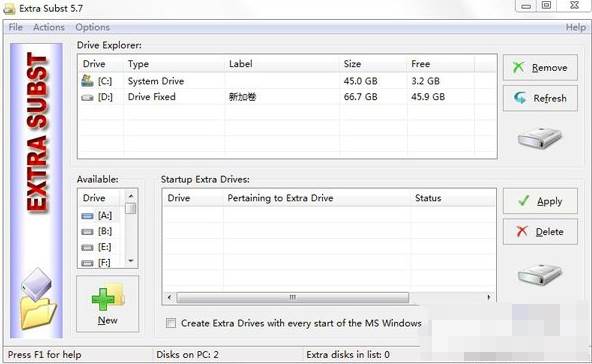Close the Extra Subst window
Image resolution: width=592 pixels, height=364 pixels.
coord(574,6)
